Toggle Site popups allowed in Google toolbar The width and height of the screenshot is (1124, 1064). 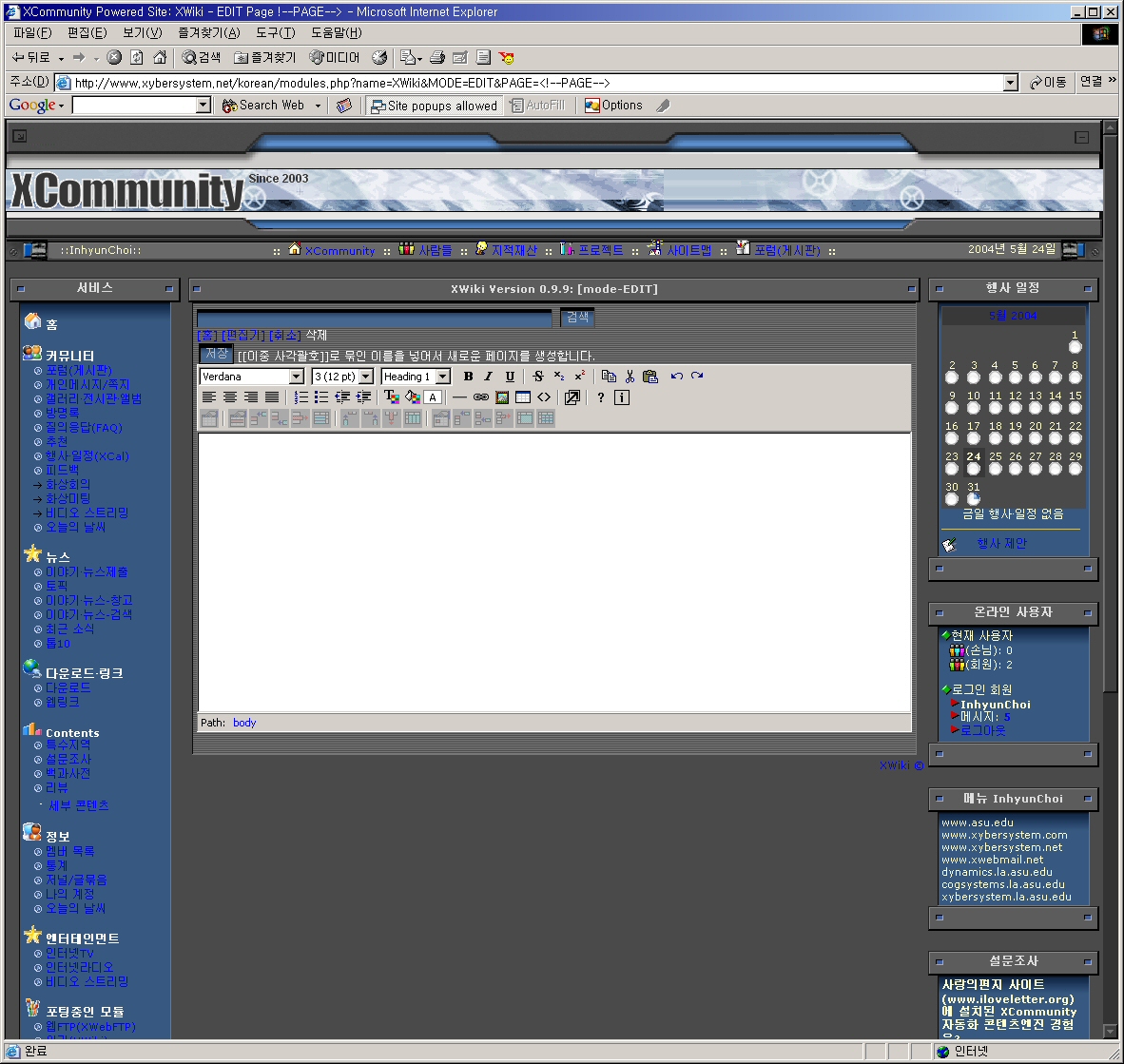click(434, 106)
